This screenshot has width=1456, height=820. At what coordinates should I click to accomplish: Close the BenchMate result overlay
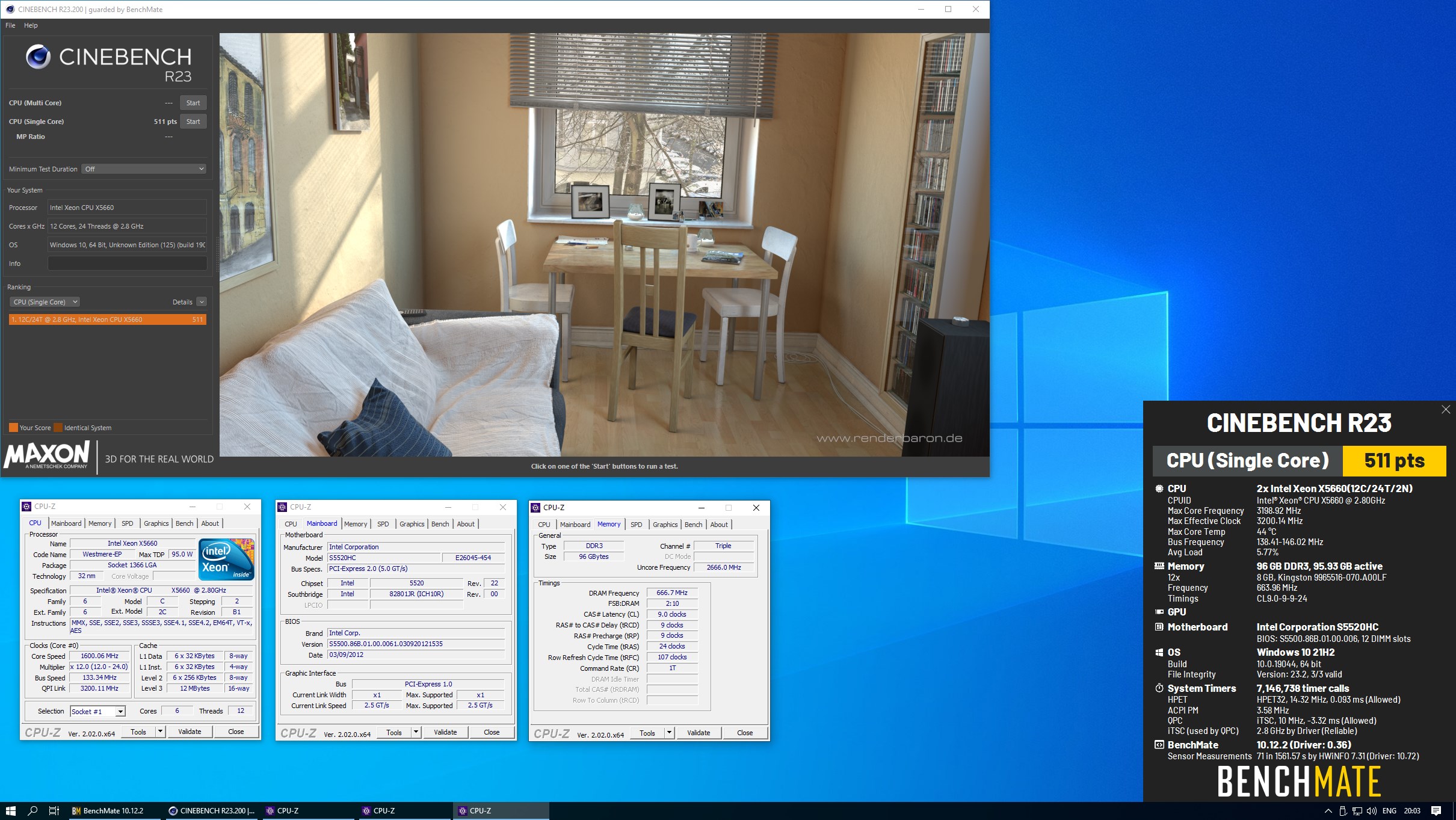pyautogui.click(x=1445, y=410)
